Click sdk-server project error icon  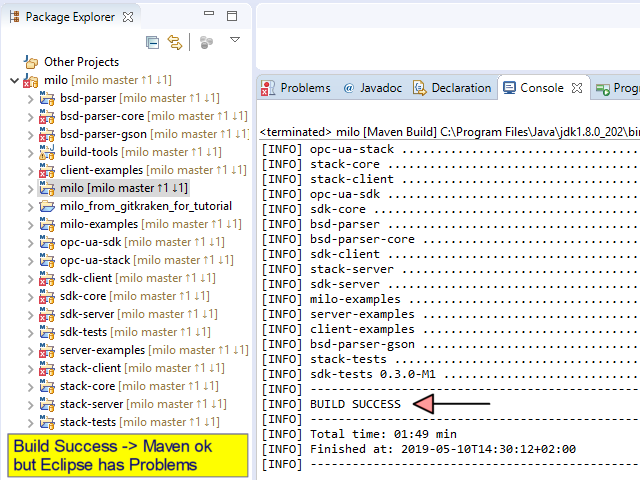tap(47, 314)
